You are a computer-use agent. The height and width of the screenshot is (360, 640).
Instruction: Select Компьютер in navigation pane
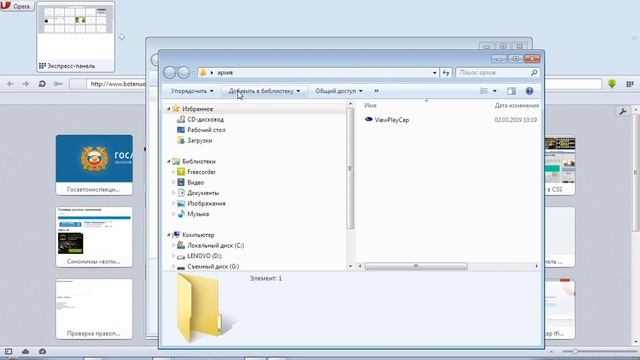pyautogui.click(x=198, y=235)
